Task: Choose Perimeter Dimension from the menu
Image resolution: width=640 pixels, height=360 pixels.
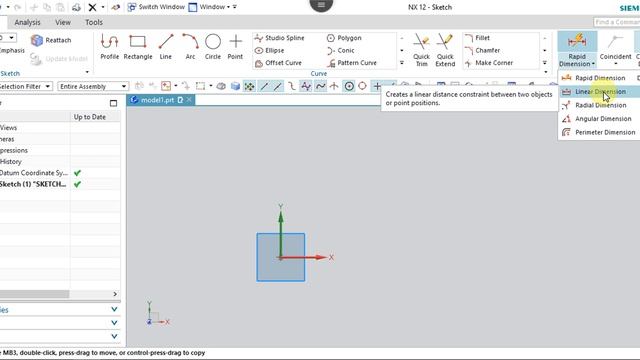Action: coord(600,132)
